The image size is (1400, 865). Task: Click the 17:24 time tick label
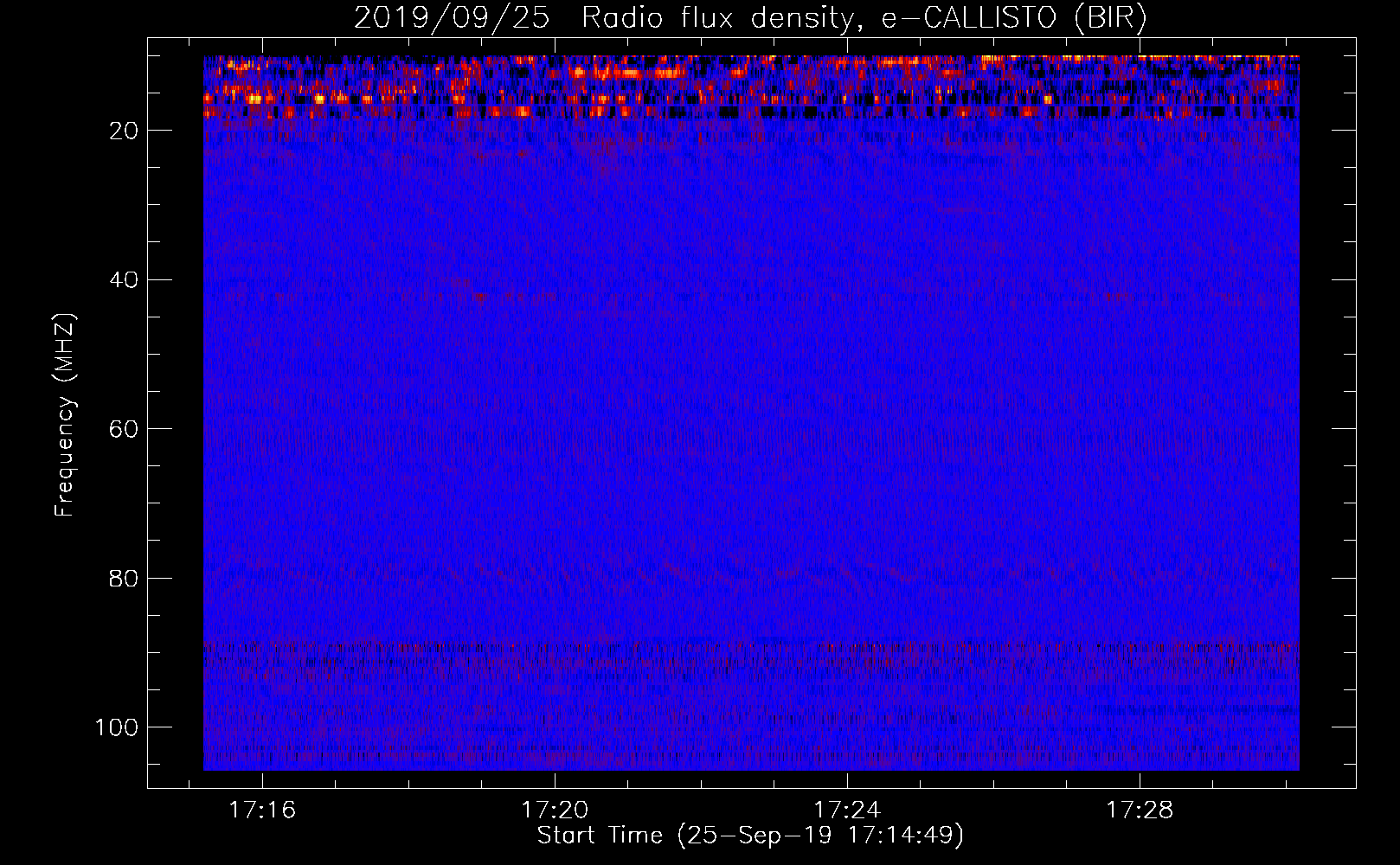click(847, 810)
